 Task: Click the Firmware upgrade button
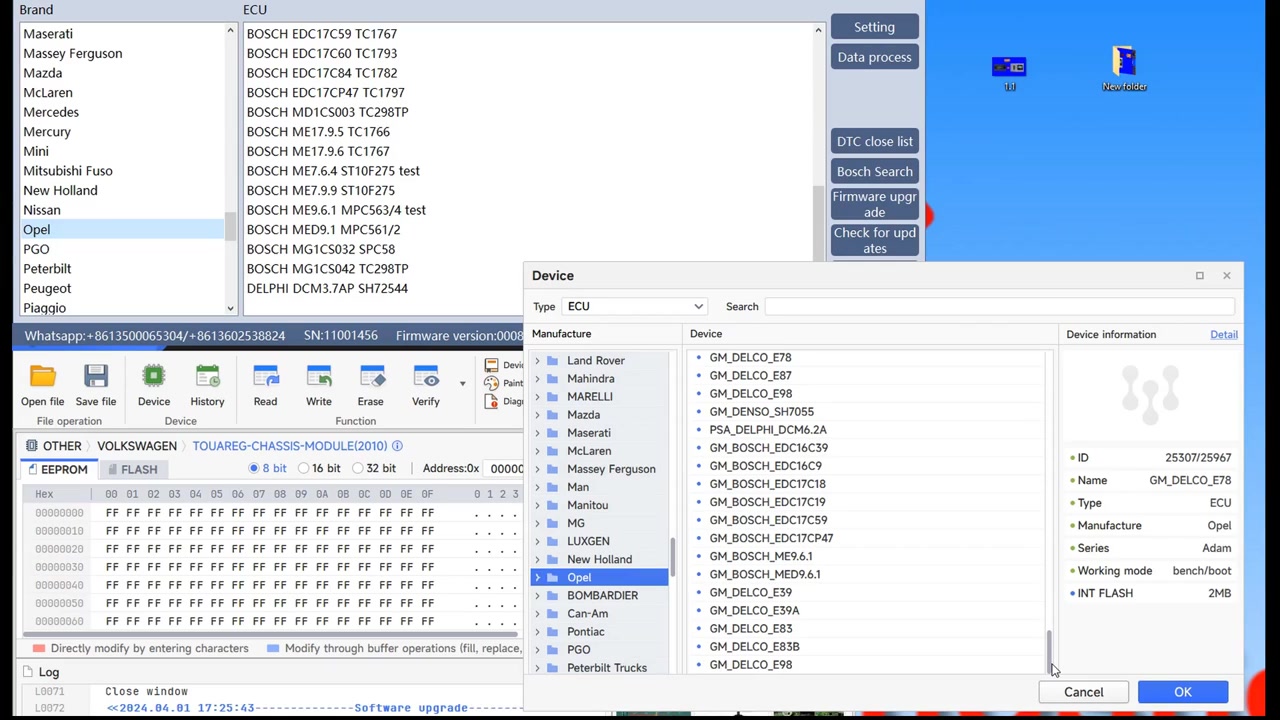pos(874,204)
